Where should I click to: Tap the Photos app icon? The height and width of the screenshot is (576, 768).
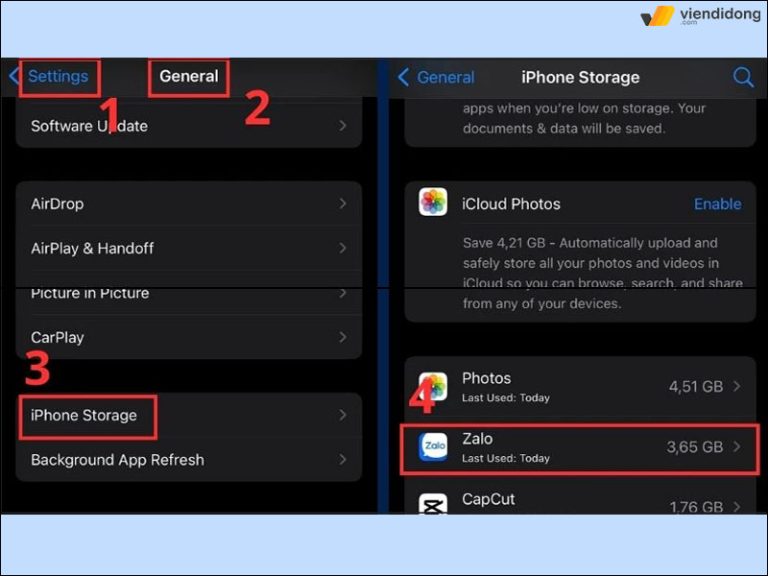pos(433,385)
